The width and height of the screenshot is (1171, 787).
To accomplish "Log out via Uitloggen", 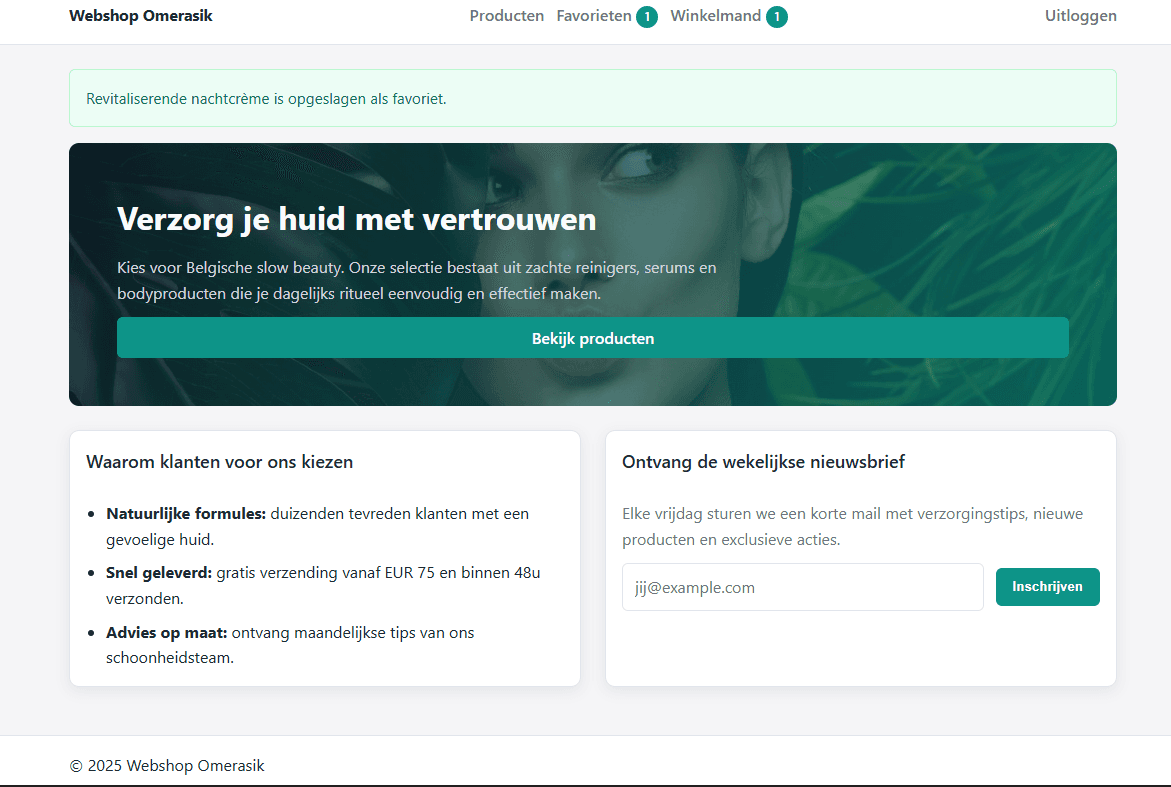I will tap(1080, 16).
